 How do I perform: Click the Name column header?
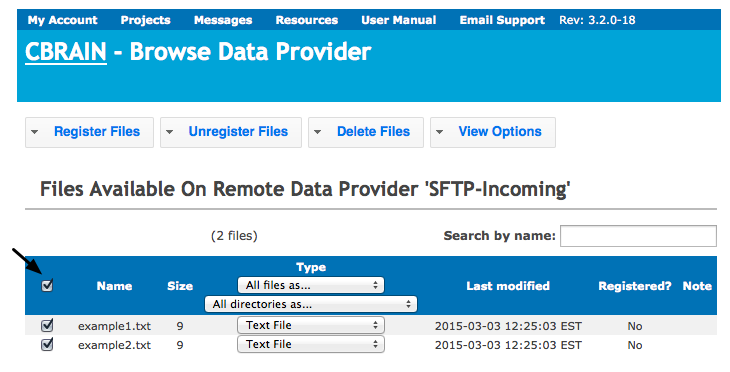point(115,286)
